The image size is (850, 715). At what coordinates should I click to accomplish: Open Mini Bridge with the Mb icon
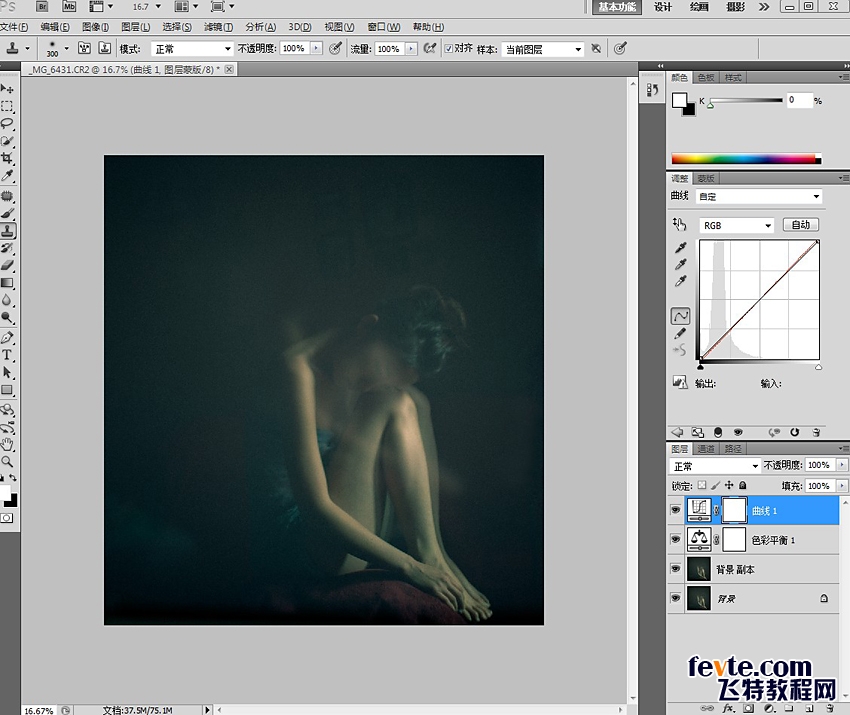pos(69,7)
